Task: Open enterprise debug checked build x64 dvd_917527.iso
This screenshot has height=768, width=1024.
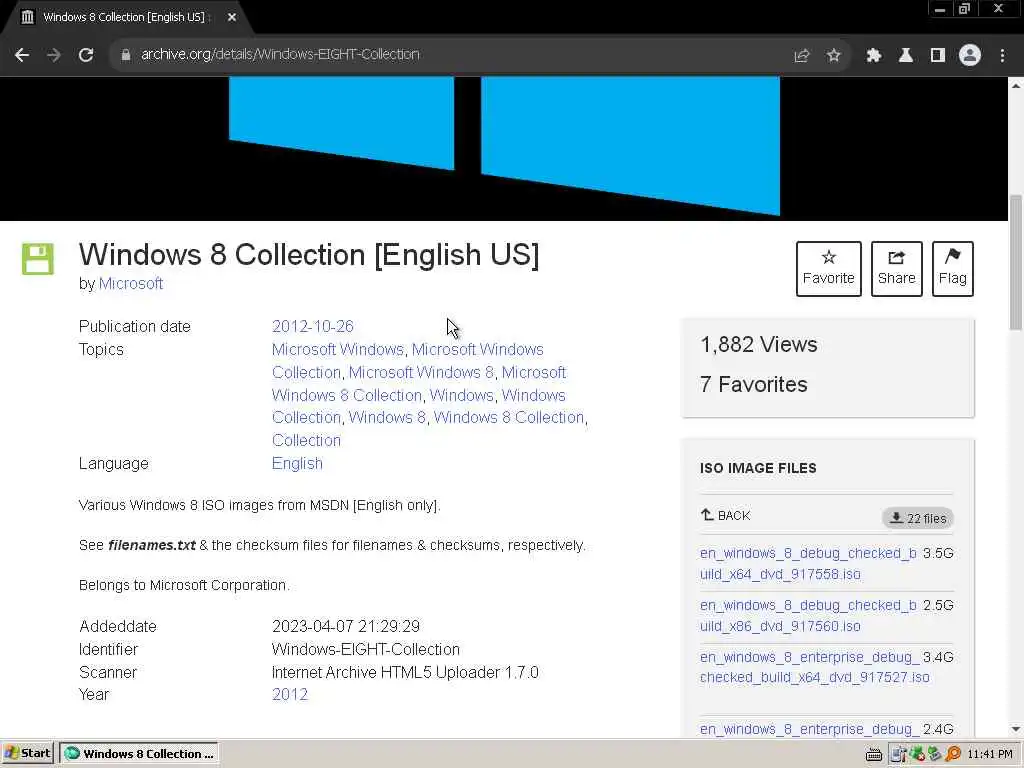Action: [x=814, y=667]
